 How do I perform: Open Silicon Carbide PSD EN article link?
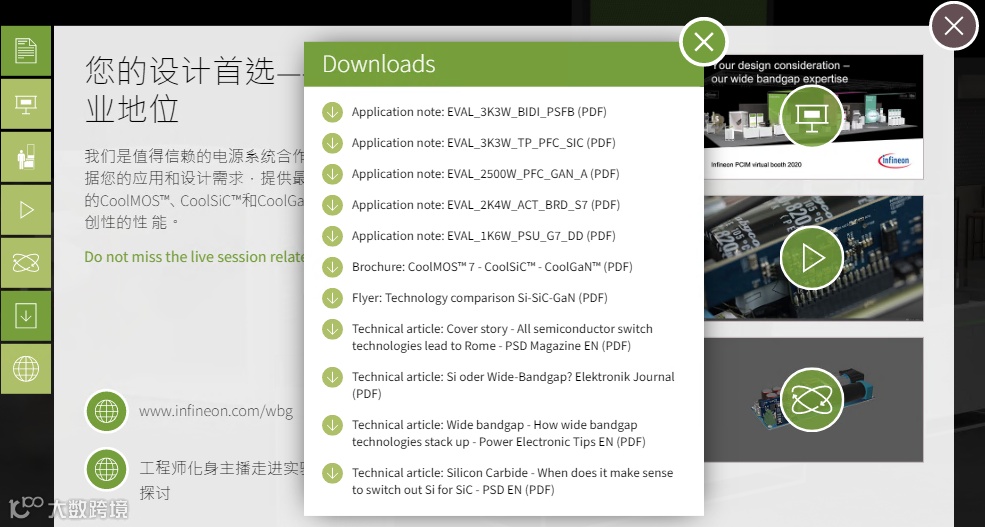(x=513, y=481)
